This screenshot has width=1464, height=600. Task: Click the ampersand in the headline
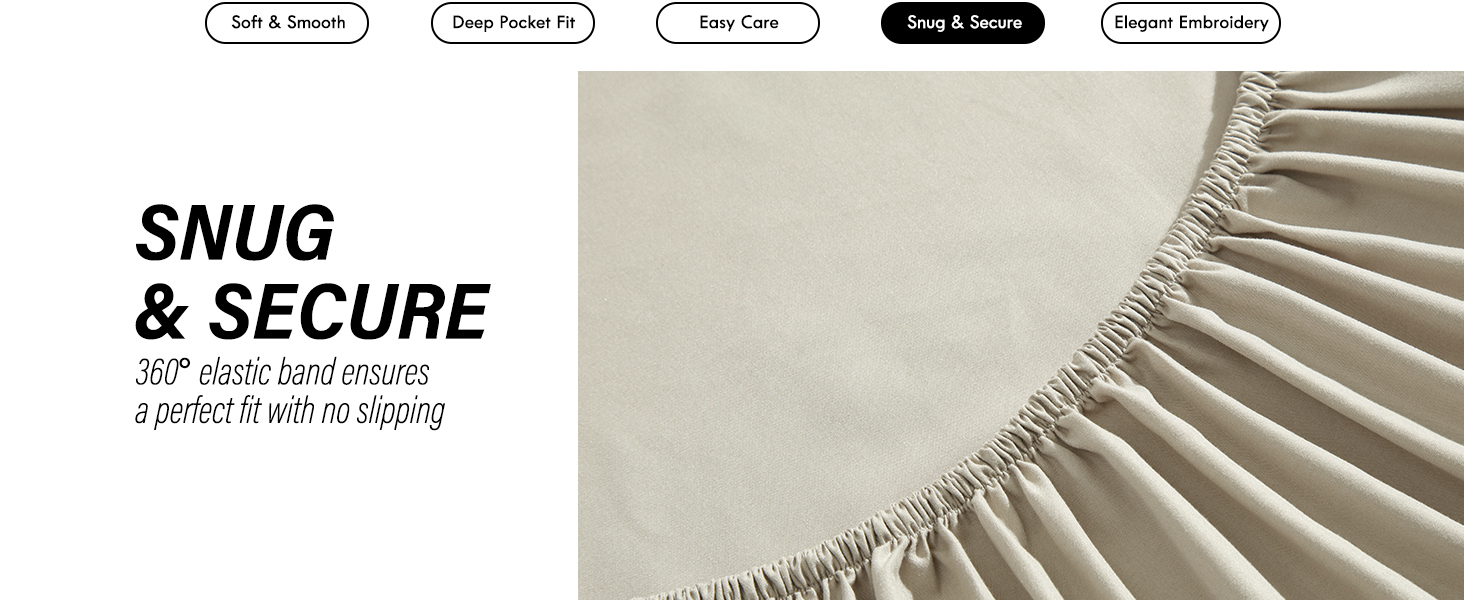162,312
